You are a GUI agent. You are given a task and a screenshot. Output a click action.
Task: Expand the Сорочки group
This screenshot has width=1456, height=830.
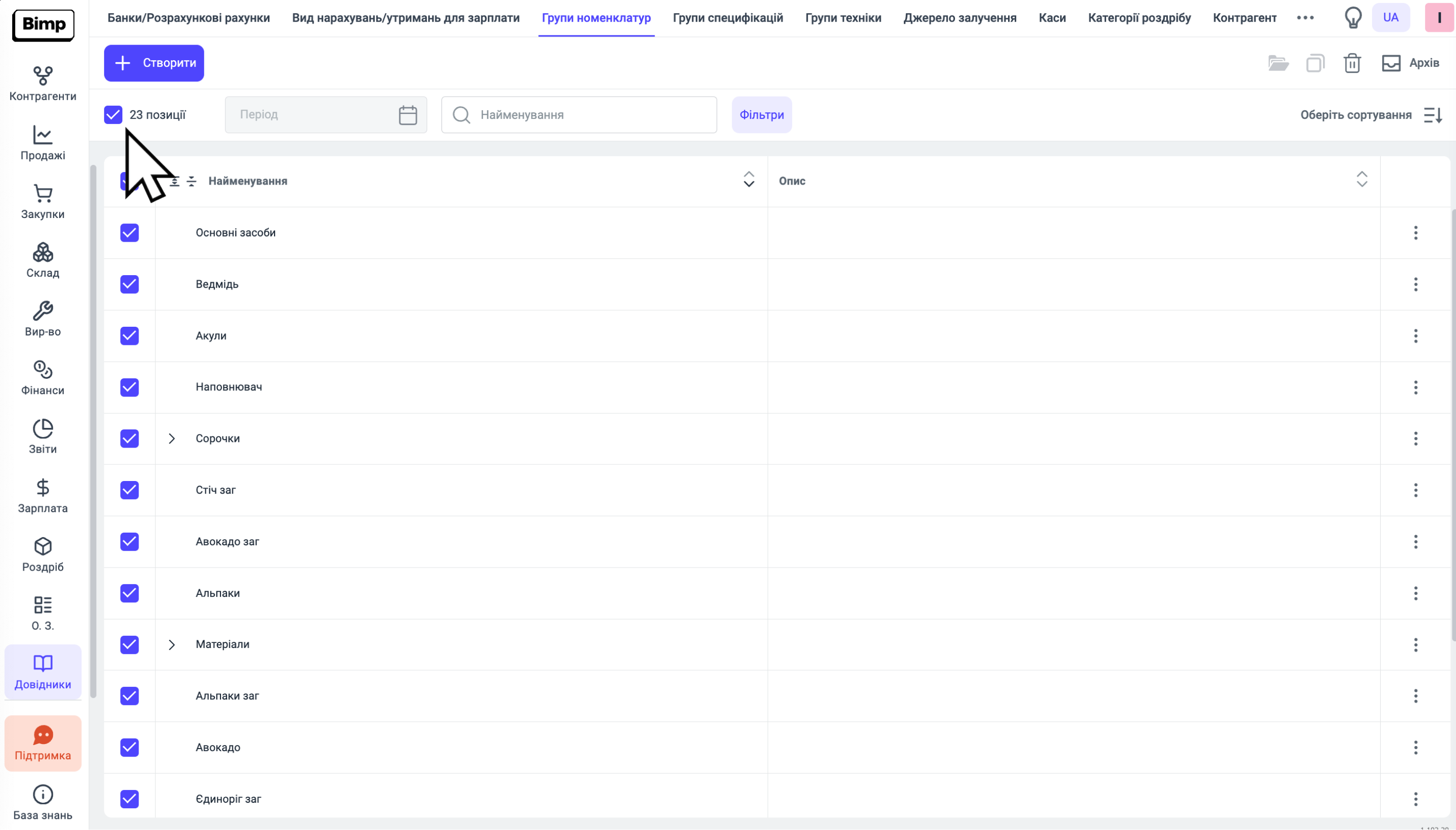[x=171, y=439]
